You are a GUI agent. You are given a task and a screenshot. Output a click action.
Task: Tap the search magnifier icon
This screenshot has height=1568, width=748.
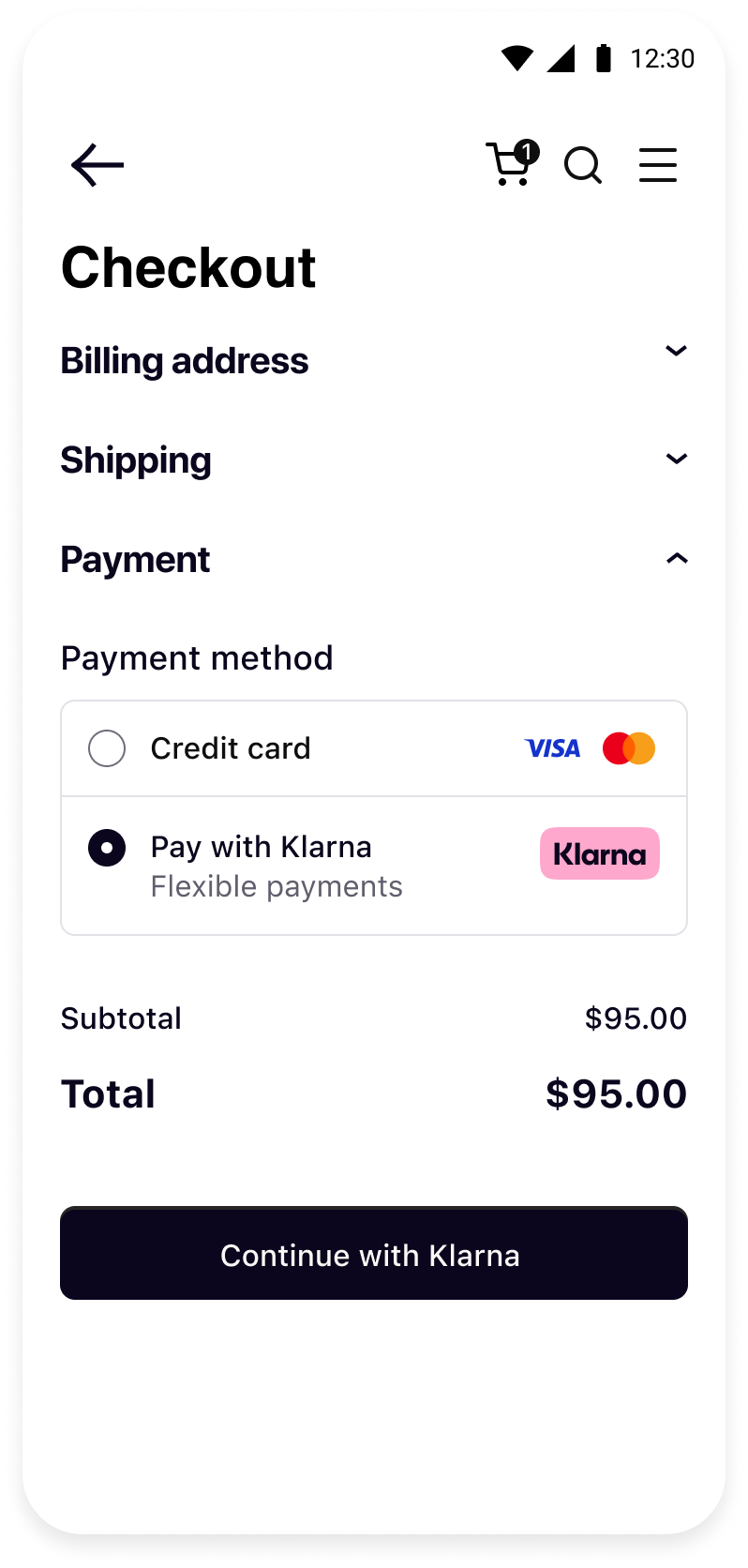[583, 166]
